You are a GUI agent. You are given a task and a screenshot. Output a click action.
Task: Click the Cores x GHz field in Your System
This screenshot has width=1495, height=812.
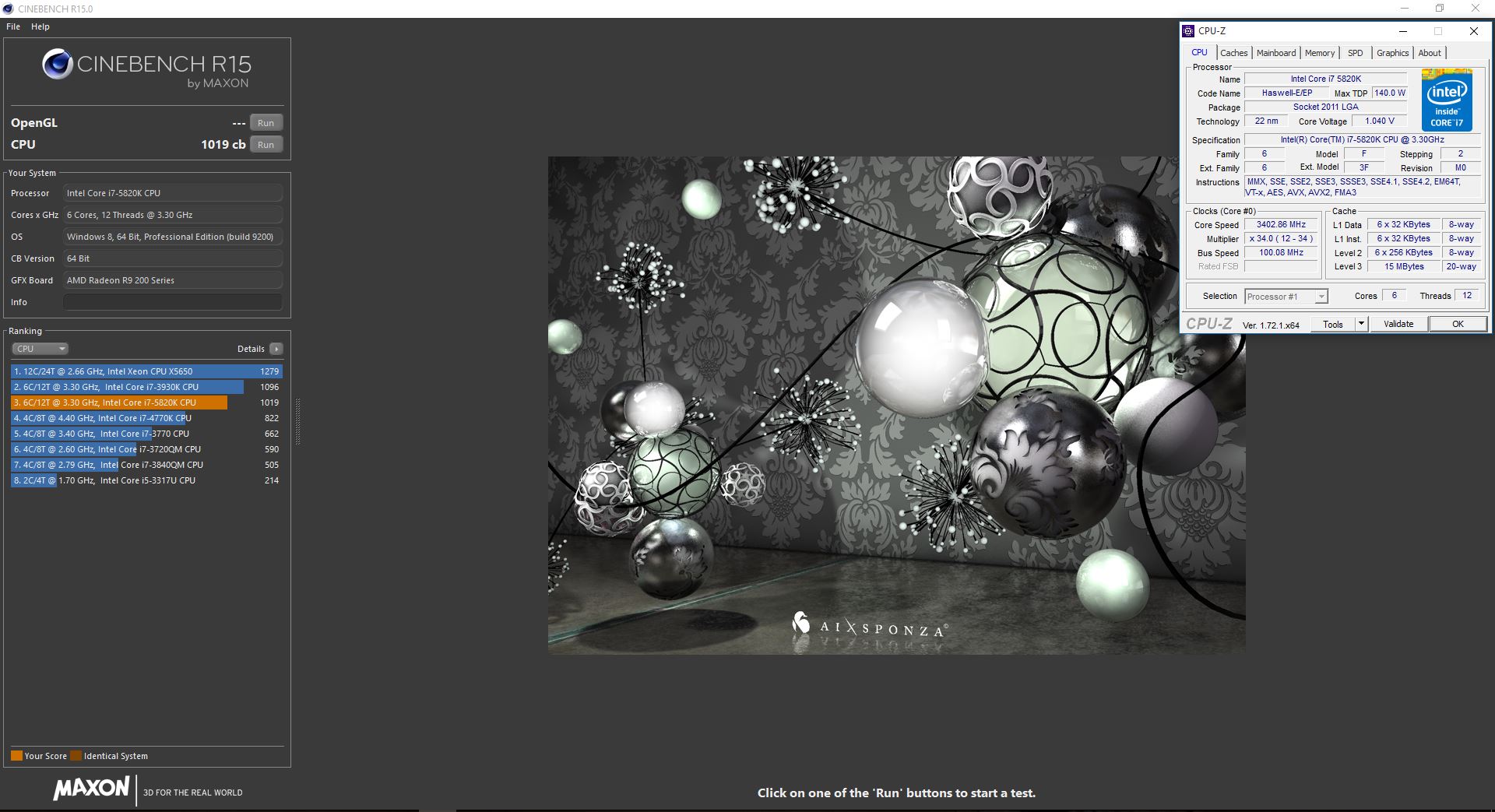point(173,215)
